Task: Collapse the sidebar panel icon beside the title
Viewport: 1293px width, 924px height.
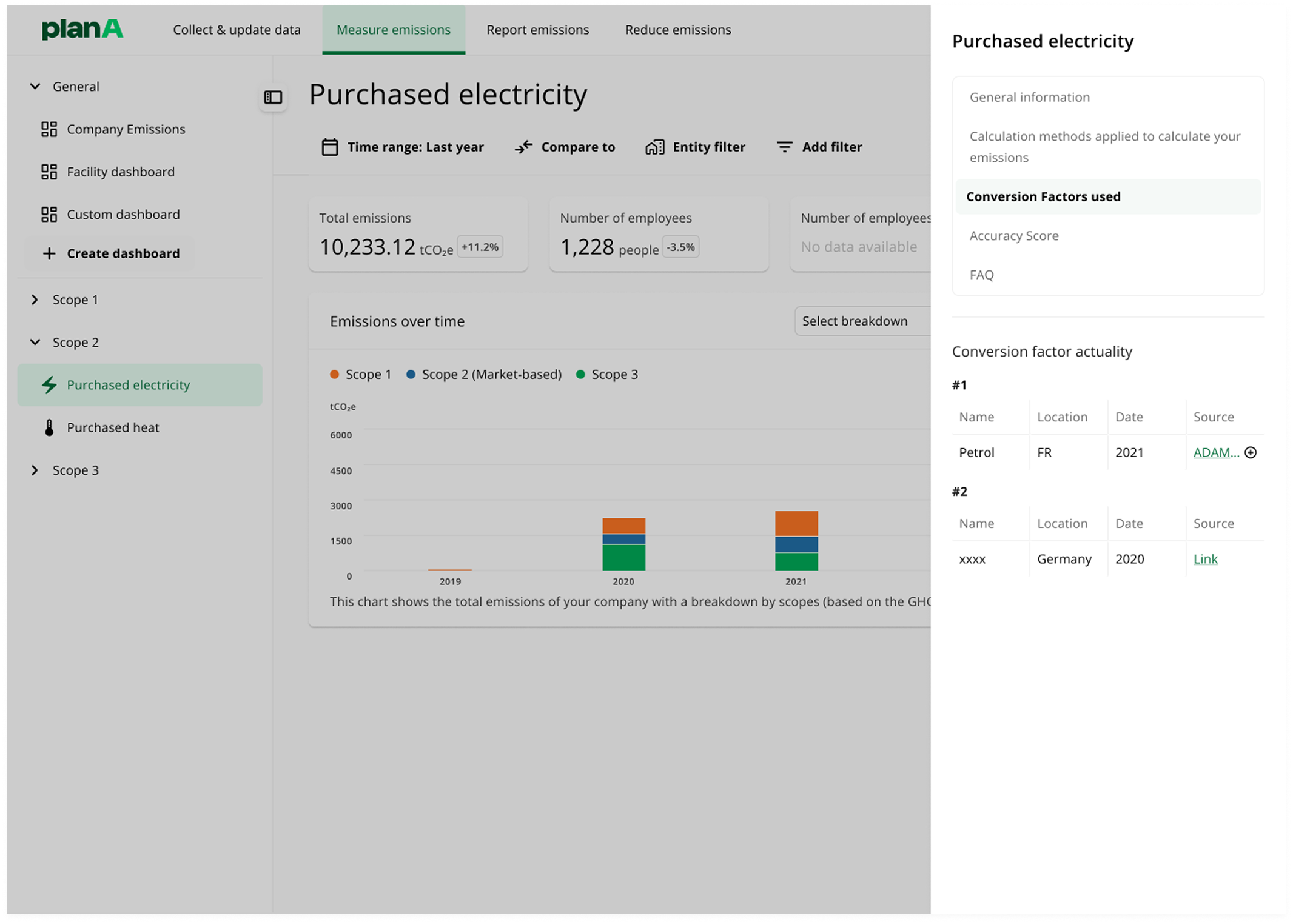Action: [x=273, y=97]
